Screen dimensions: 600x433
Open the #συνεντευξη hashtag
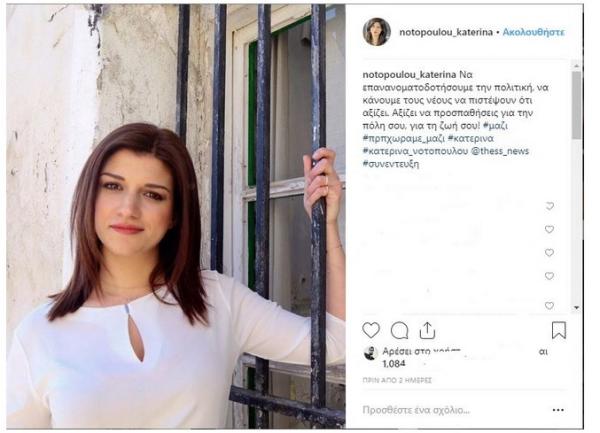tap(391, 164)
